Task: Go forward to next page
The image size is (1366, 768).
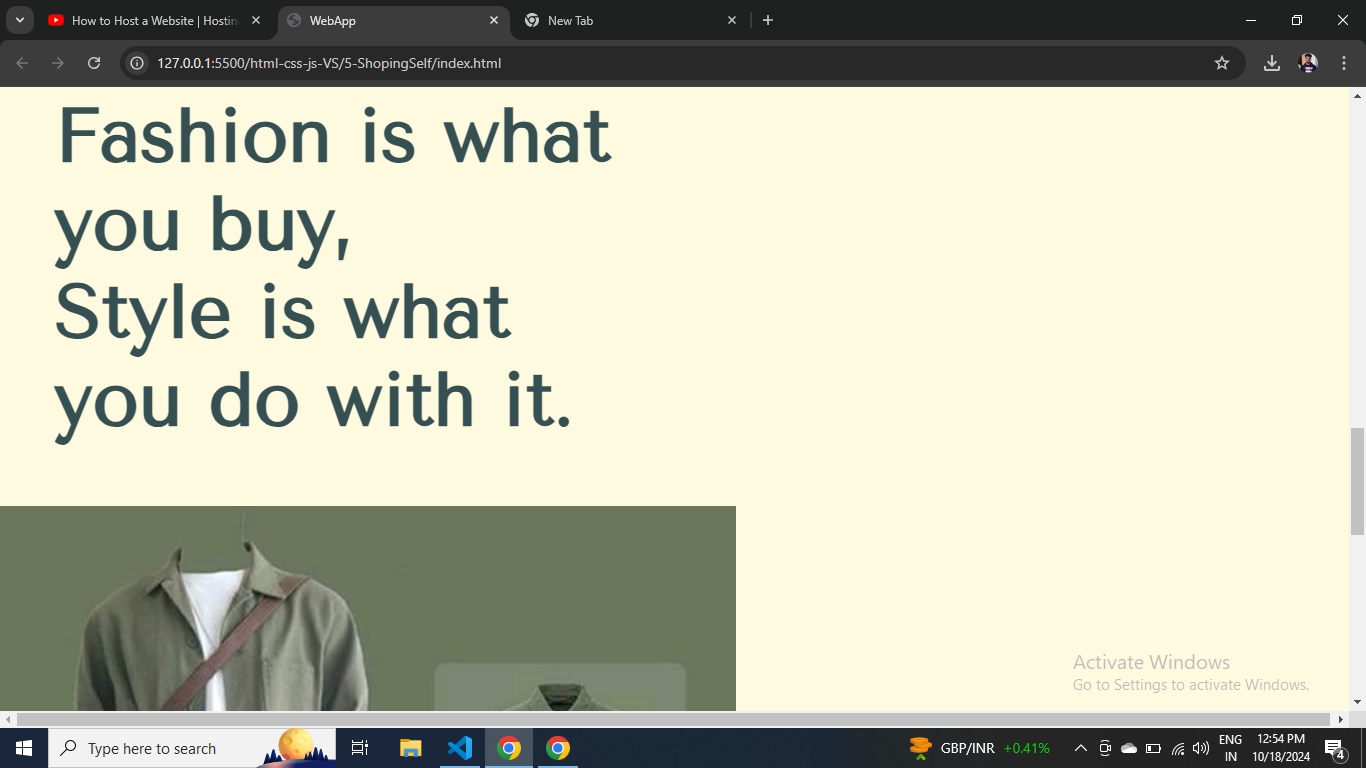Action: point(58,63)
